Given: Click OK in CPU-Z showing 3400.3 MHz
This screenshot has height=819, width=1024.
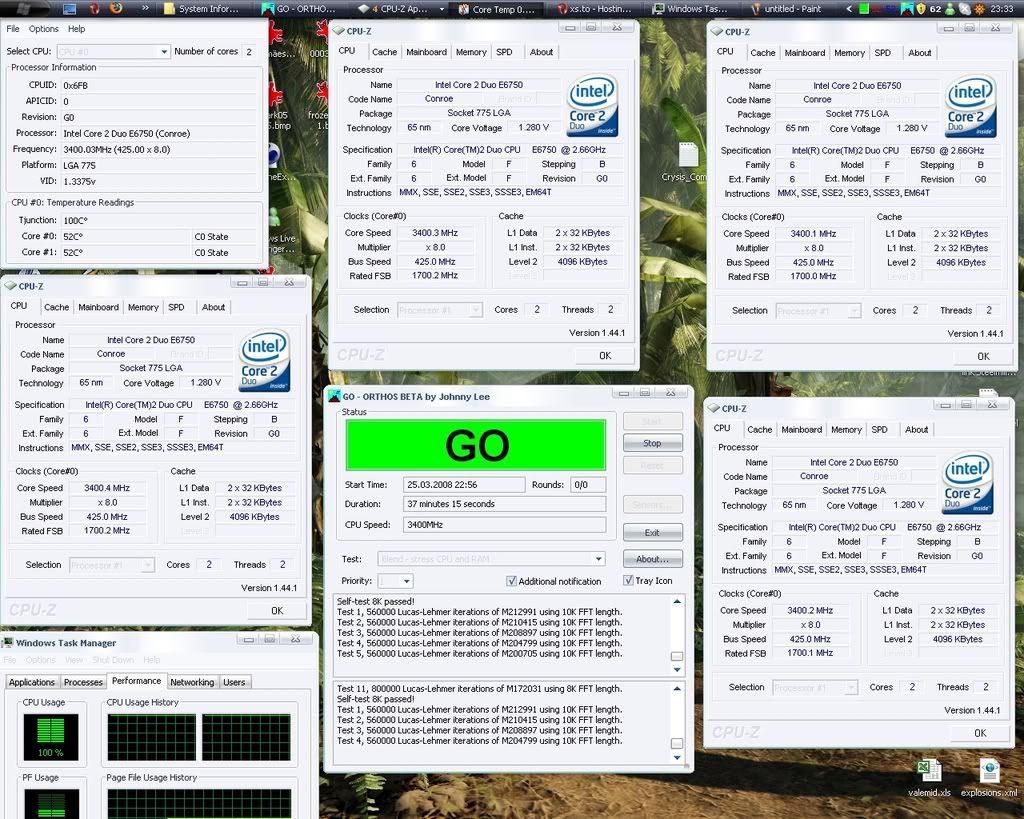Looking at the screenshot, I should point(605,355).
